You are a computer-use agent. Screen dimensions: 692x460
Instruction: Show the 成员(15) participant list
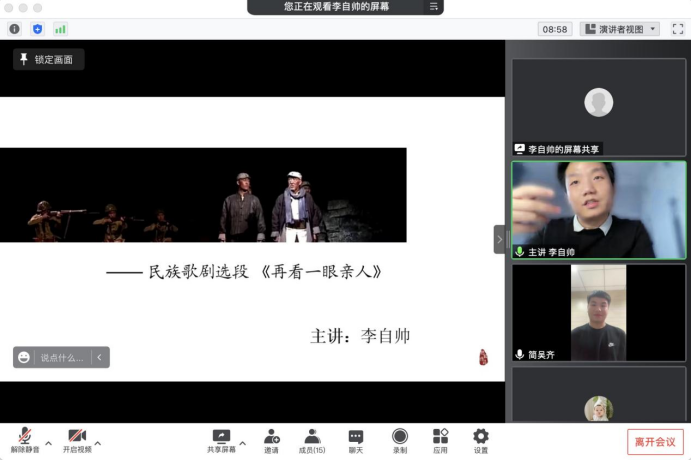pos(312,441)
